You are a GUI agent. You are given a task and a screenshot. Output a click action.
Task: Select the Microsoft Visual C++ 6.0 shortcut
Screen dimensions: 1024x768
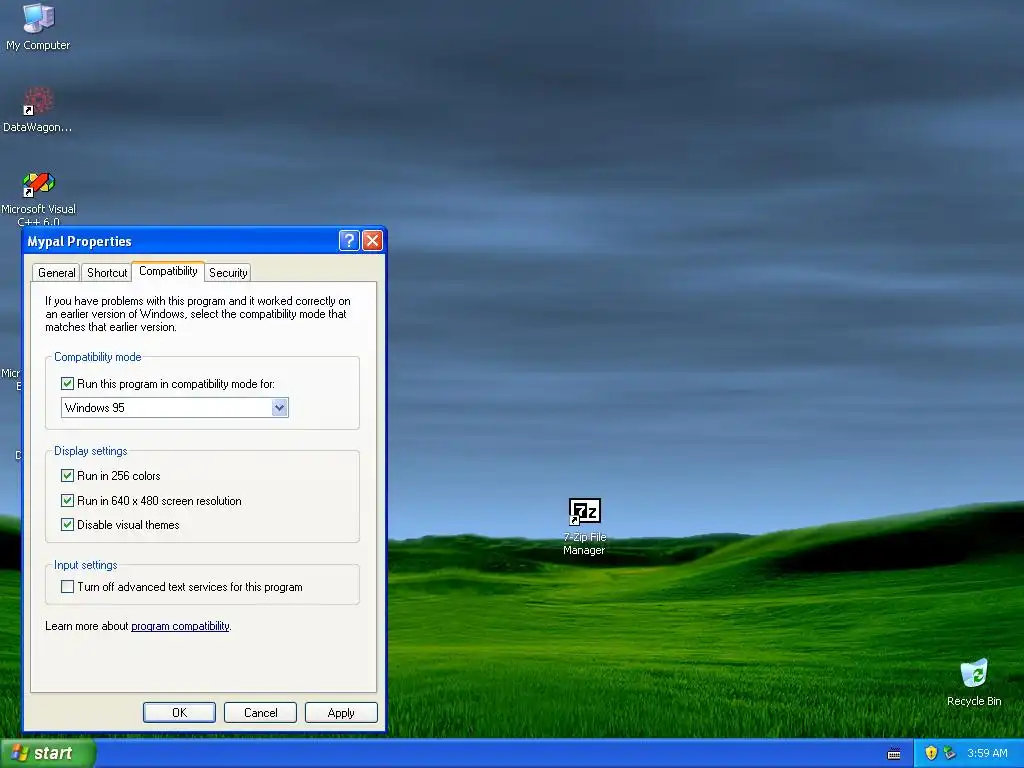pyautogui.click(x=38, y=198)
